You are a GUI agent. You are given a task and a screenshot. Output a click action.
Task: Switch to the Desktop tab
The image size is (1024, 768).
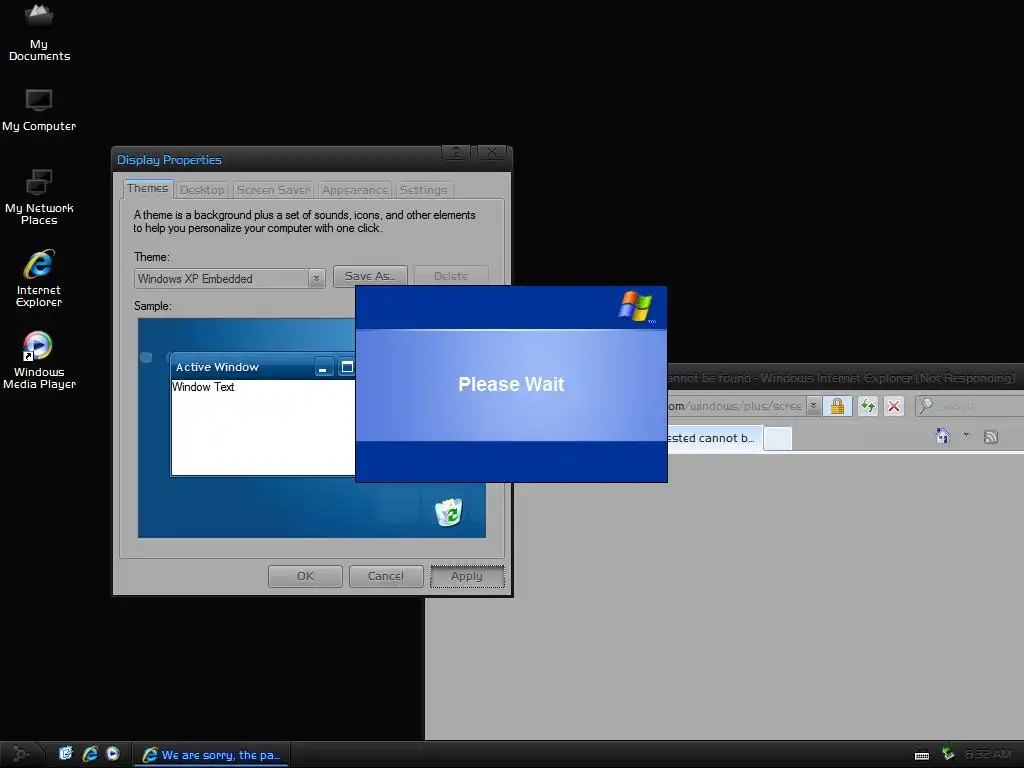coord(202,190)
